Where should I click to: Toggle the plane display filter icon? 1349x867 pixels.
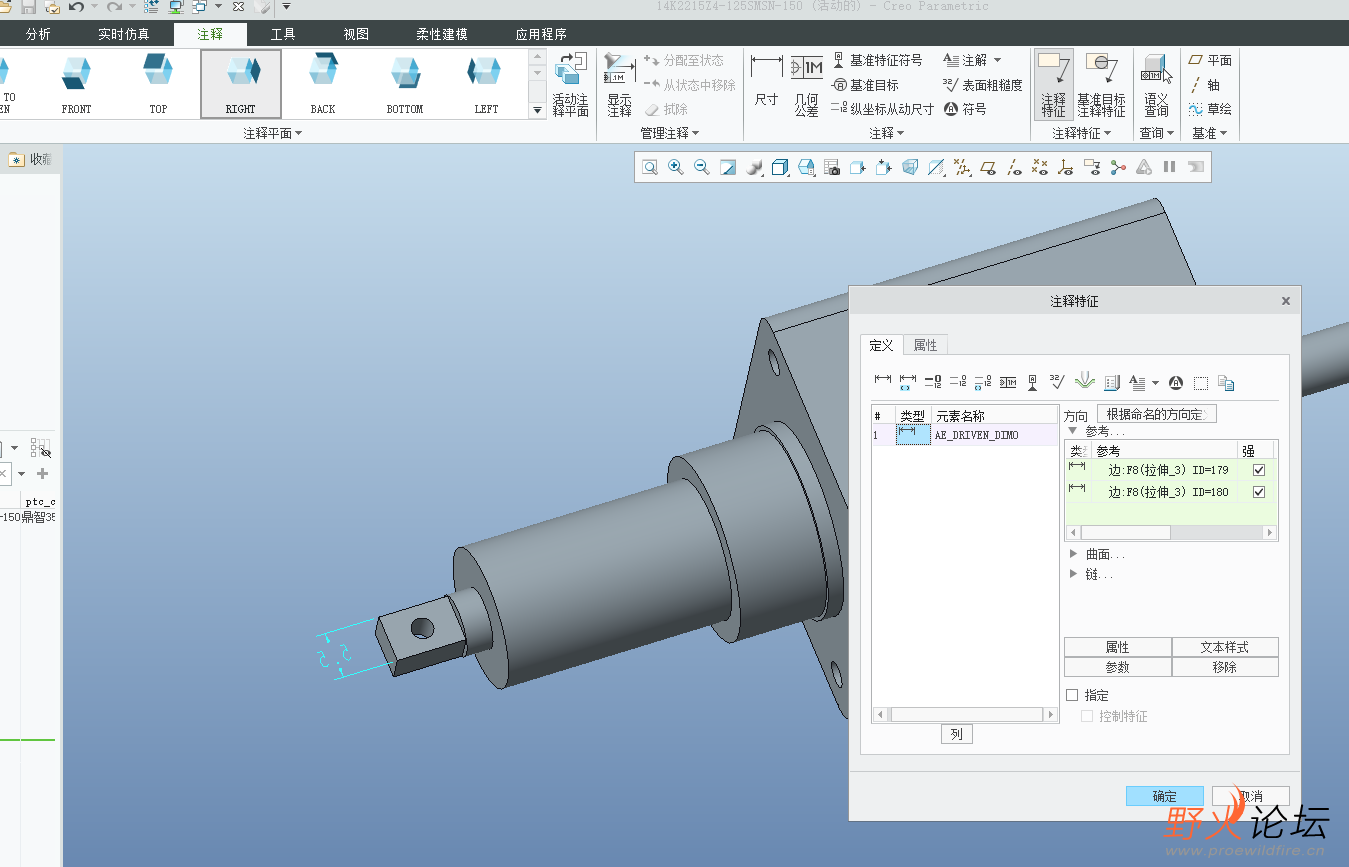click(988, 168)
